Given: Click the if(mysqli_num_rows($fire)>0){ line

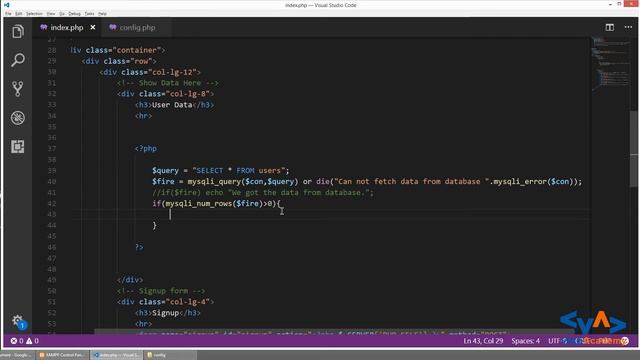Looking at the screenshot, I should pyautogui.click(x=216, y=204).
